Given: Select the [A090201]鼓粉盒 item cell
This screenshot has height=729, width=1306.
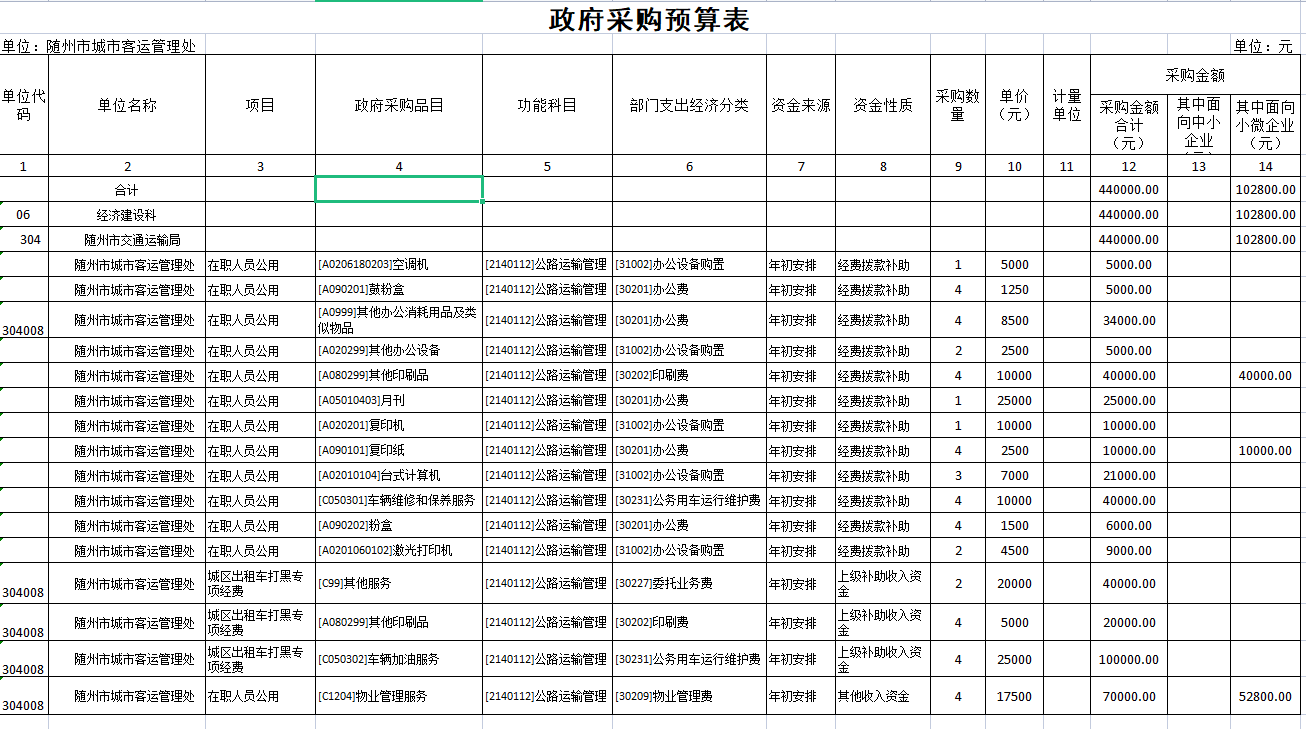Looking at the screenshot, I should coord(399,289).
